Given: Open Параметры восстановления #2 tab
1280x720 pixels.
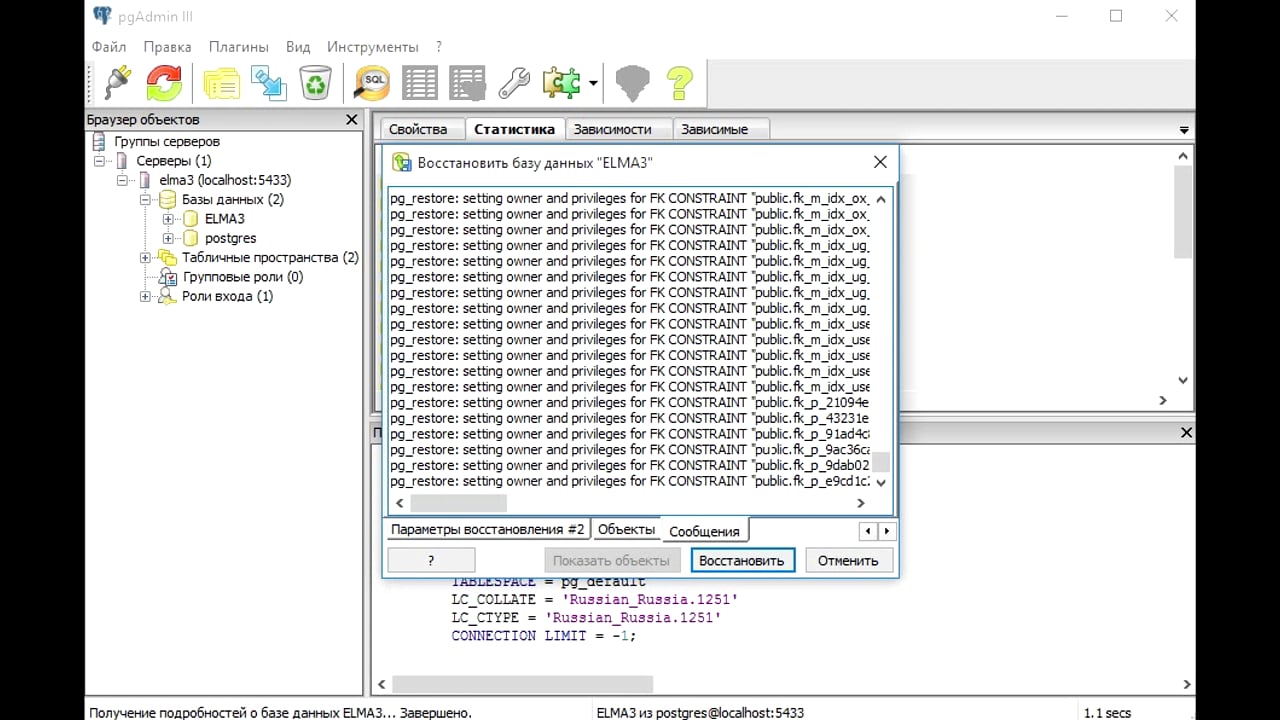Looking at the screenshot, I should [x=487, y=530].
